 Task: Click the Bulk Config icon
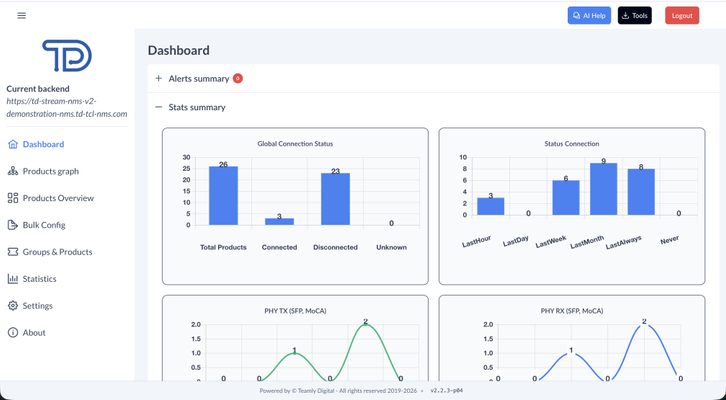coord(13,225)
